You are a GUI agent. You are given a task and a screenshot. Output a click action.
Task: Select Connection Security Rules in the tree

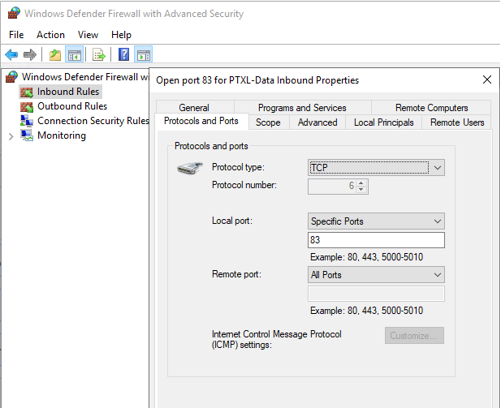pos(93,121)
